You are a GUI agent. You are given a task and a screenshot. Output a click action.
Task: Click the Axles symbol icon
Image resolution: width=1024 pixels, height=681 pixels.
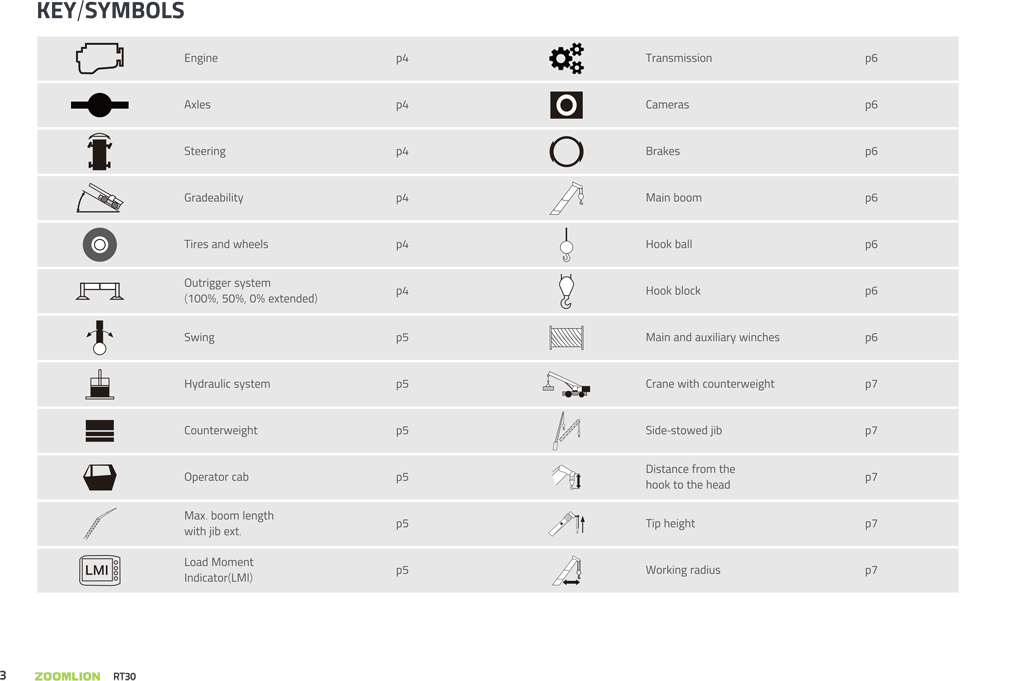click(100, 105)
